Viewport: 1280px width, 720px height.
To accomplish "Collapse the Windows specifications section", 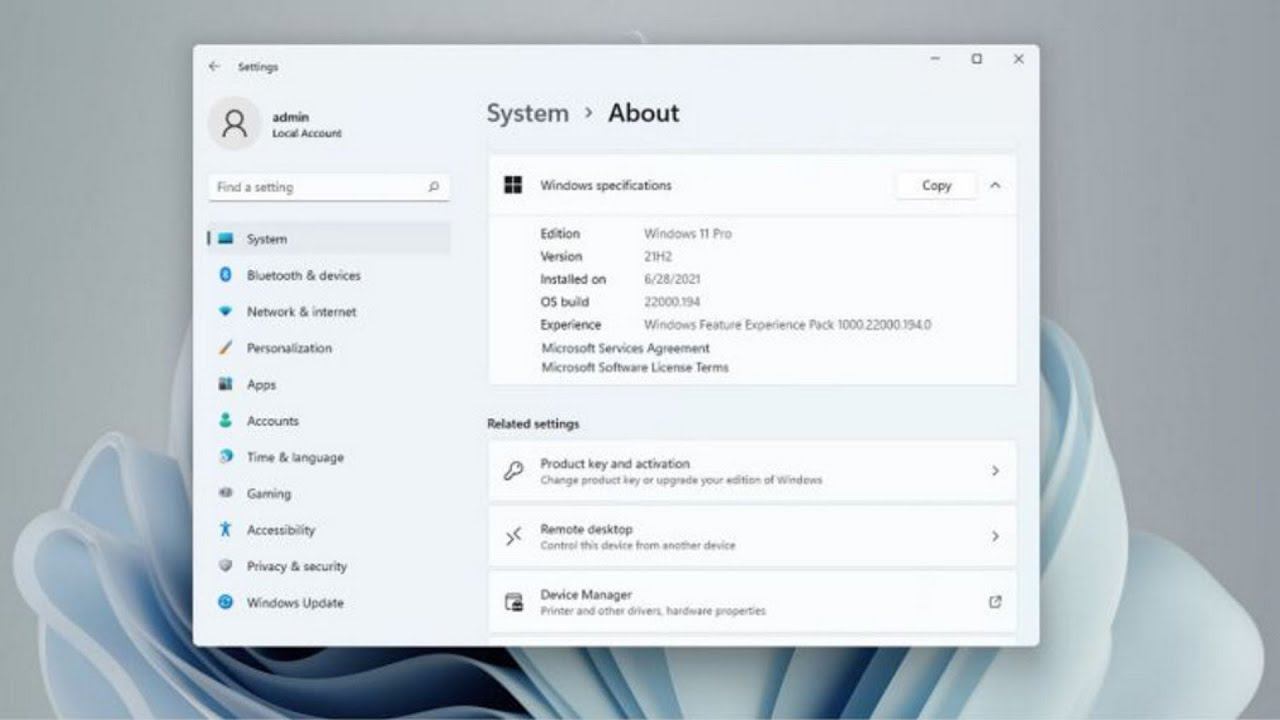I will [x=995, y=185].
